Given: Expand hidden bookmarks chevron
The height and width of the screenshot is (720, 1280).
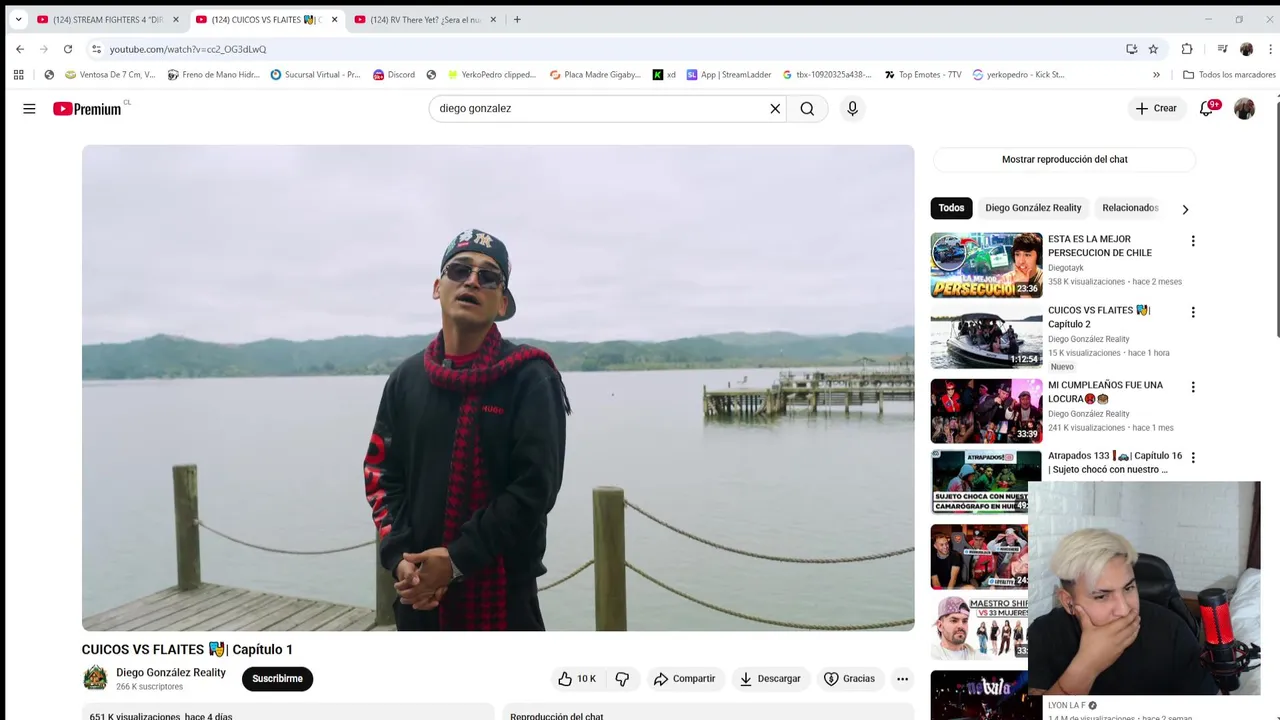Looking at the screenshot, I should pyautogui.click(x=1156, y=75).
